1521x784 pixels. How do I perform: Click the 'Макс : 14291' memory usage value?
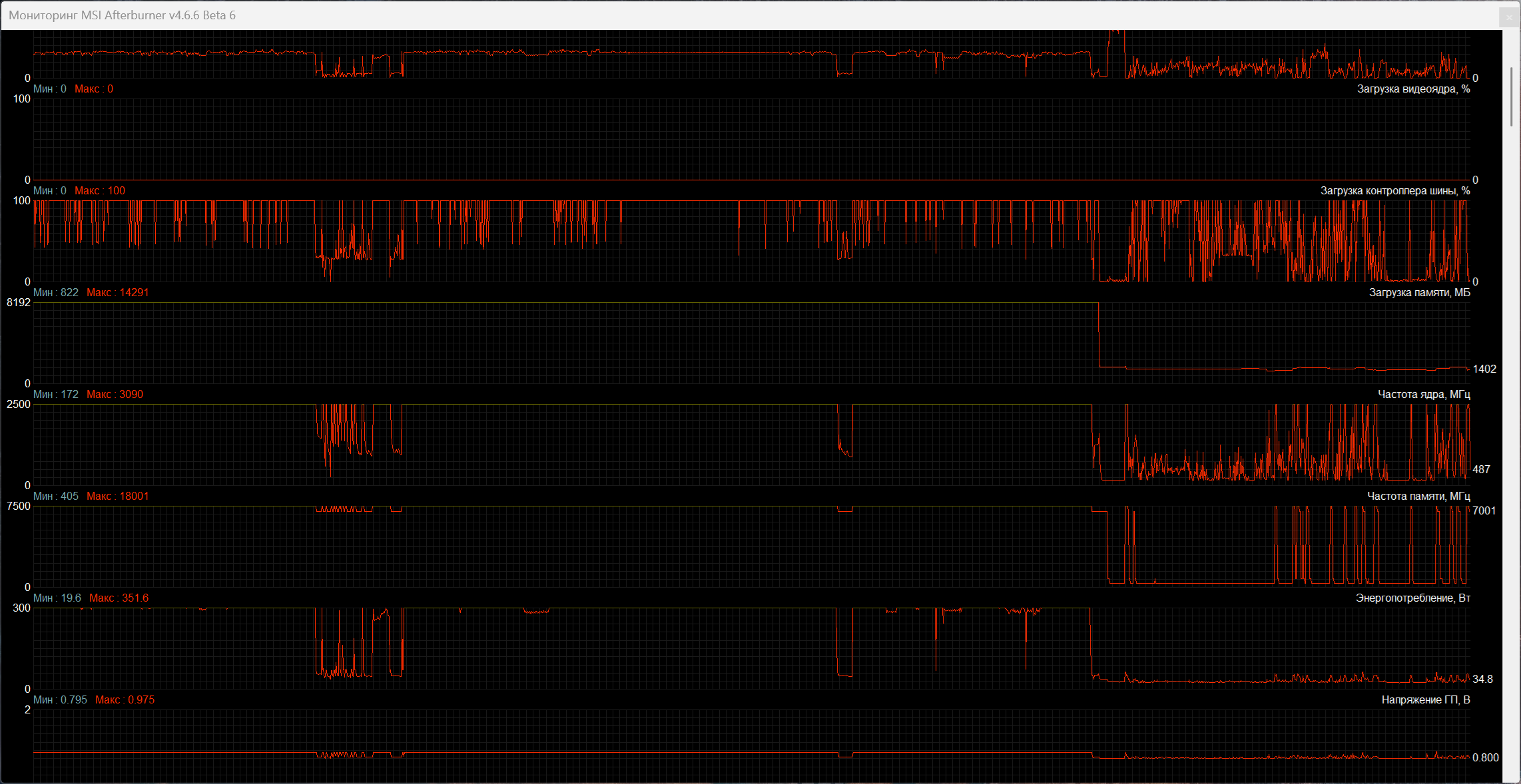(118, 293)
